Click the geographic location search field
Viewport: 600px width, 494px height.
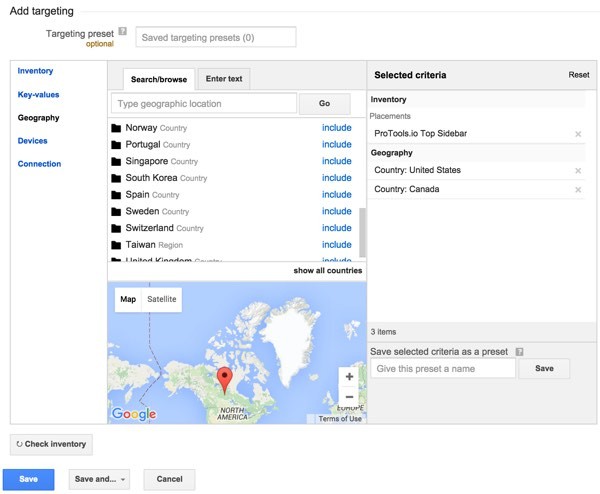coord(204,103)
